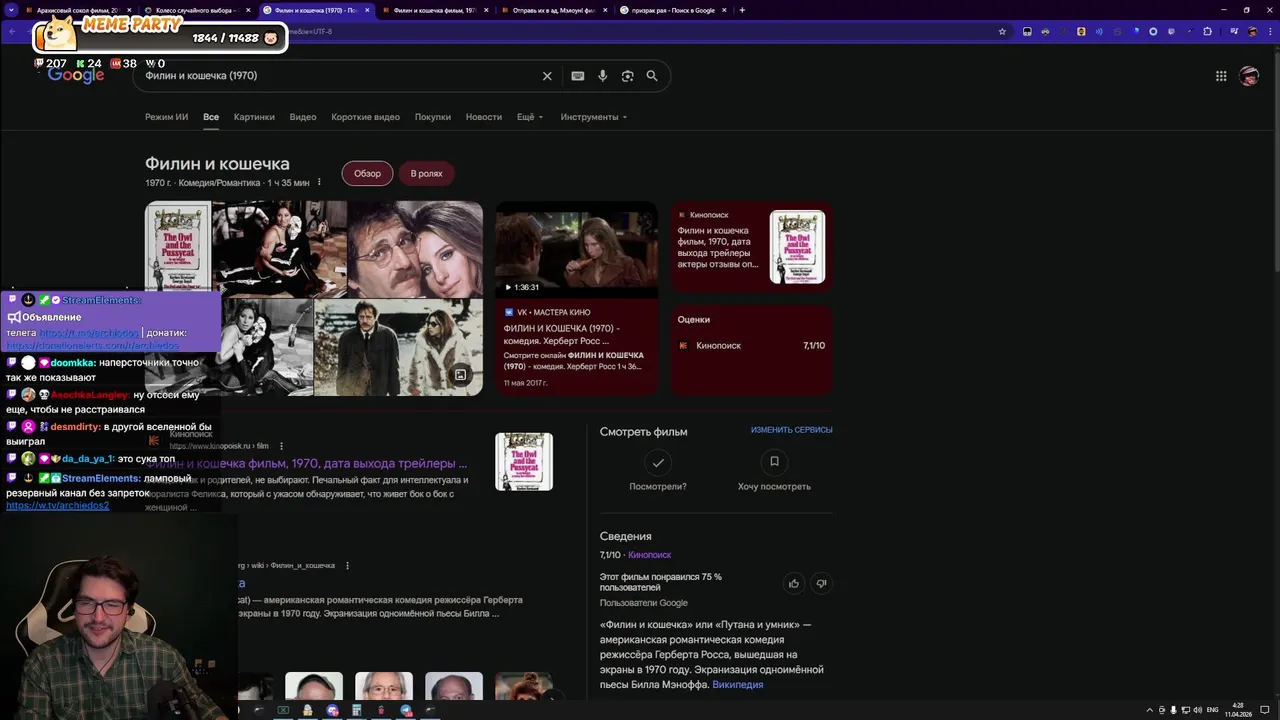The height and width of the screenshot is (720, 1280).
Task: Click the Изменить сервисы link
Action: (792, 430)
